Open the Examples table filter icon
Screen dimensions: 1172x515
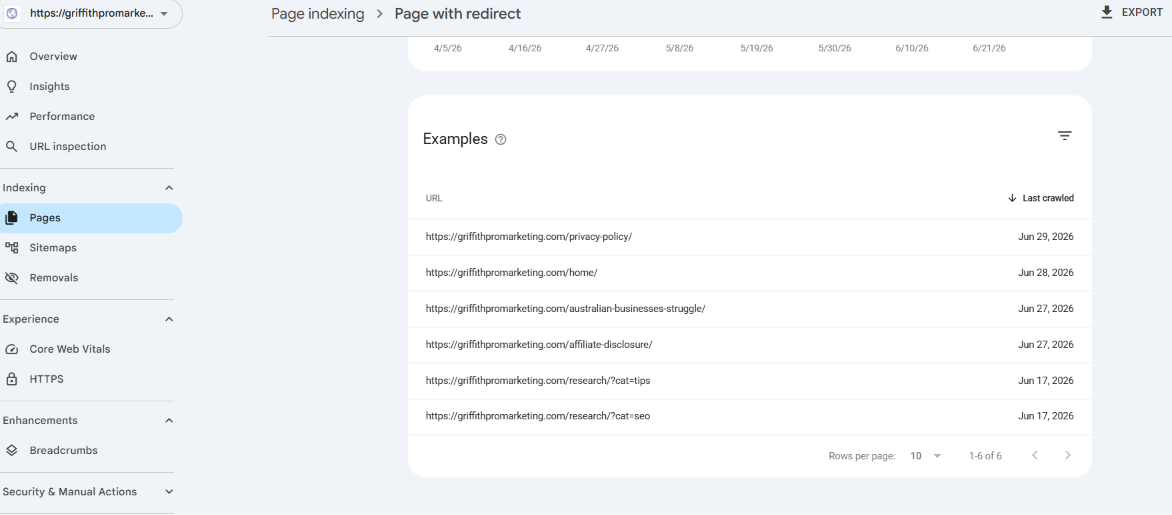point(1064,136)
